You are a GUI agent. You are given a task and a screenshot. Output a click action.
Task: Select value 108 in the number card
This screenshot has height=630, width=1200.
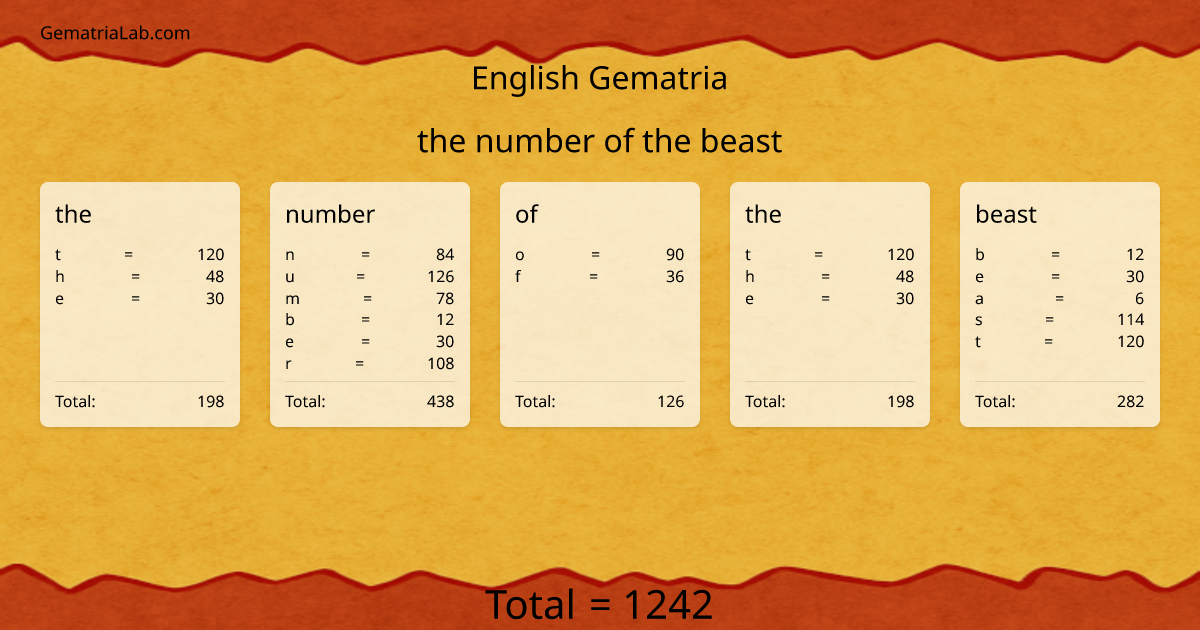click(x=440, y=364)
